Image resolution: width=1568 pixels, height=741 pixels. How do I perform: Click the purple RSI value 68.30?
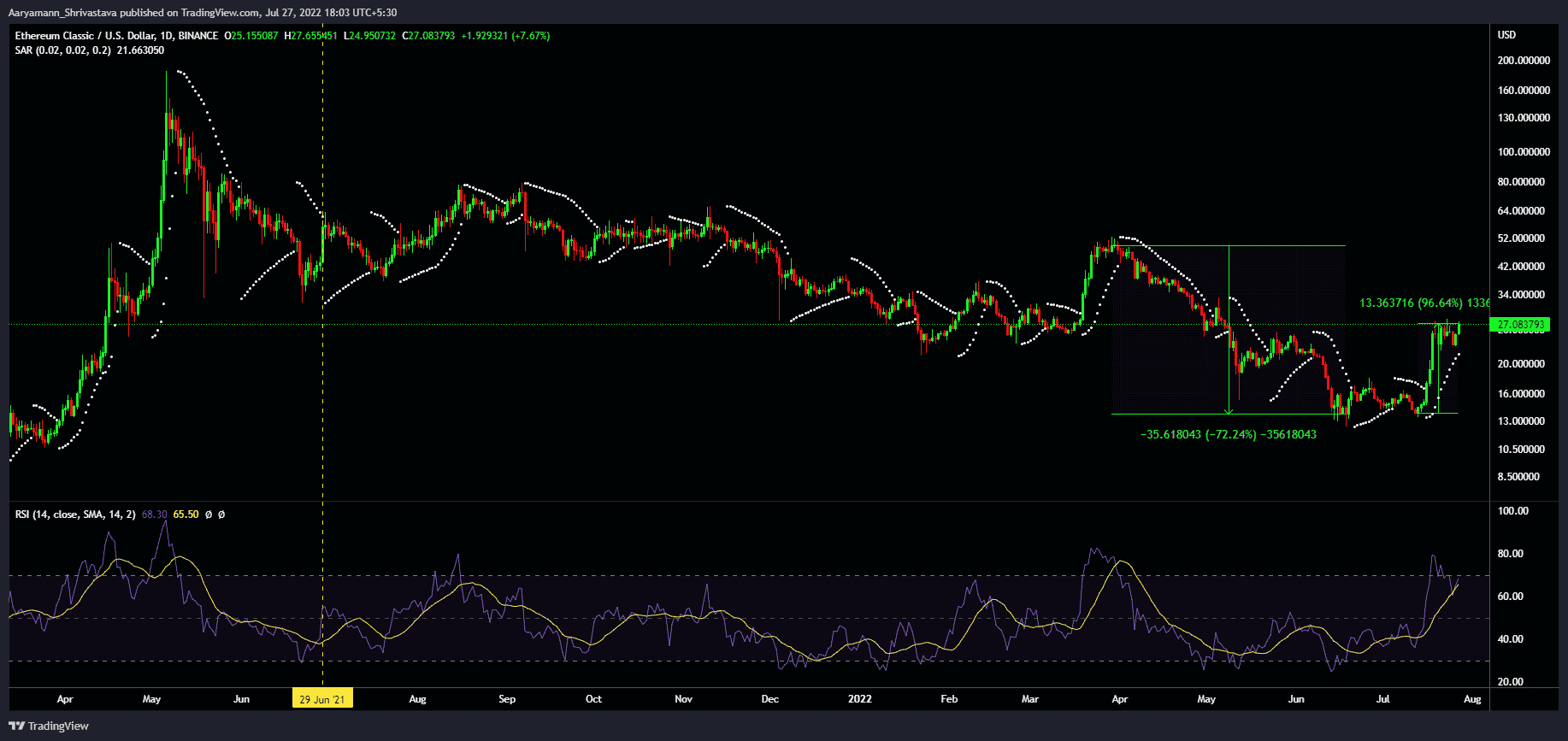pos(154,515)
